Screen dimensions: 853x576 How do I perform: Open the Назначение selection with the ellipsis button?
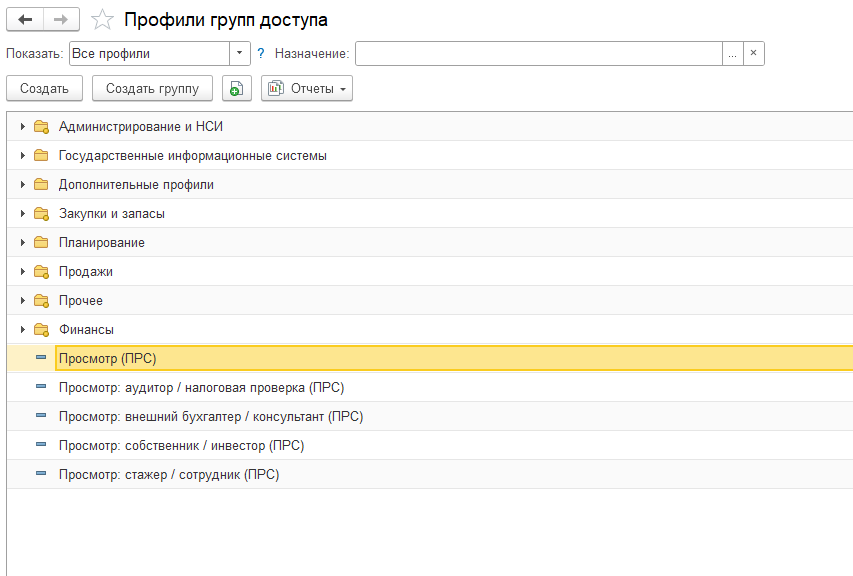tap(733, 53)
